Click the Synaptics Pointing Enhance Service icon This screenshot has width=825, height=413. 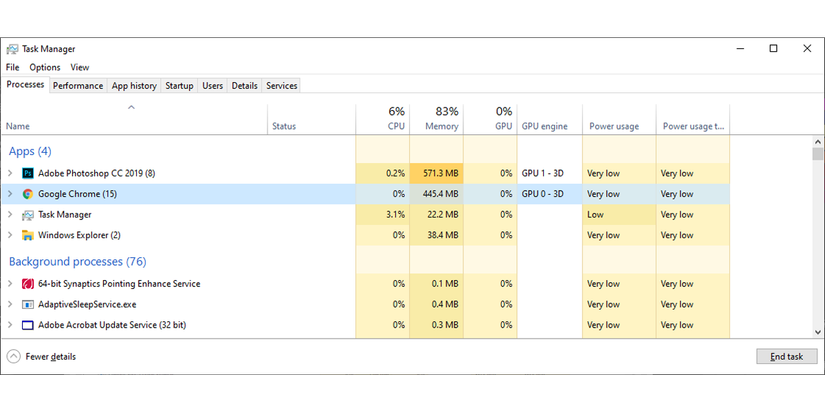coord(27,284)
